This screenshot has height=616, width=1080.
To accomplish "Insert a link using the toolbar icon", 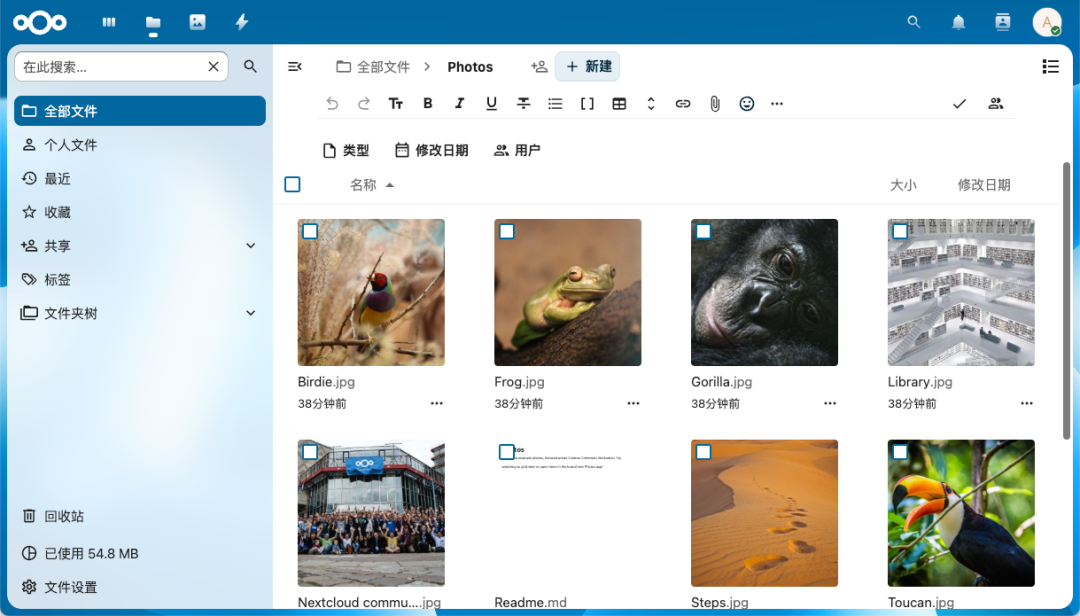I will (682, 103).
